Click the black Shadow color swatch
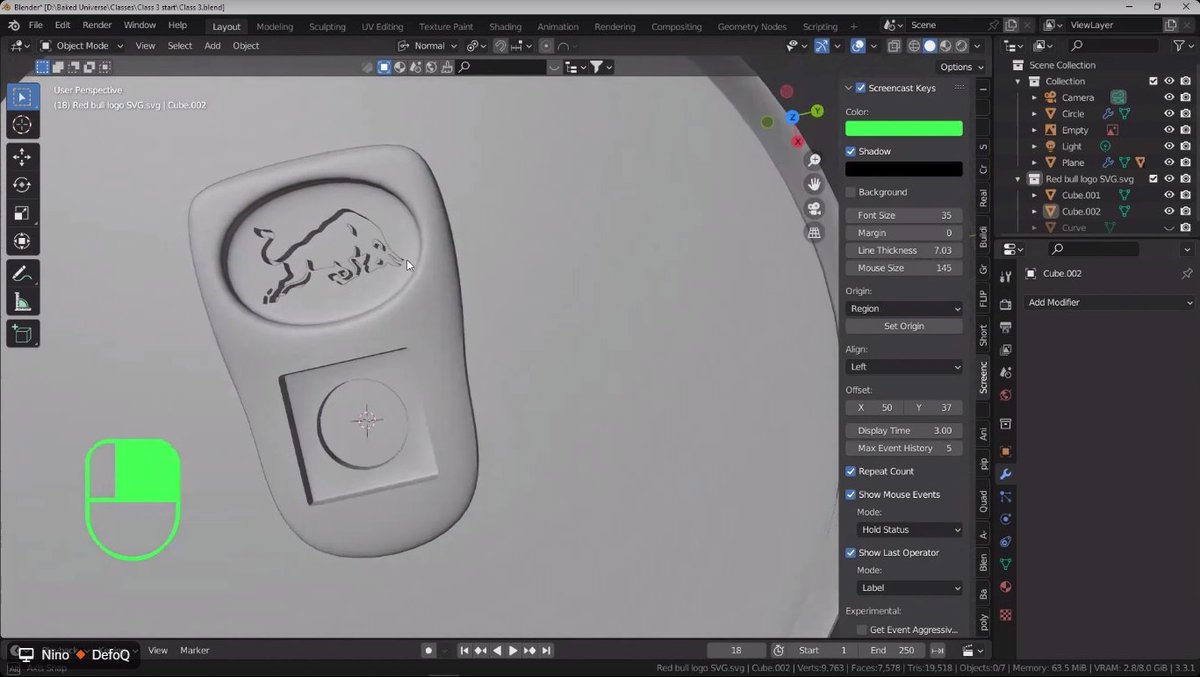1200x677 pixels. [x=904, y=169]
